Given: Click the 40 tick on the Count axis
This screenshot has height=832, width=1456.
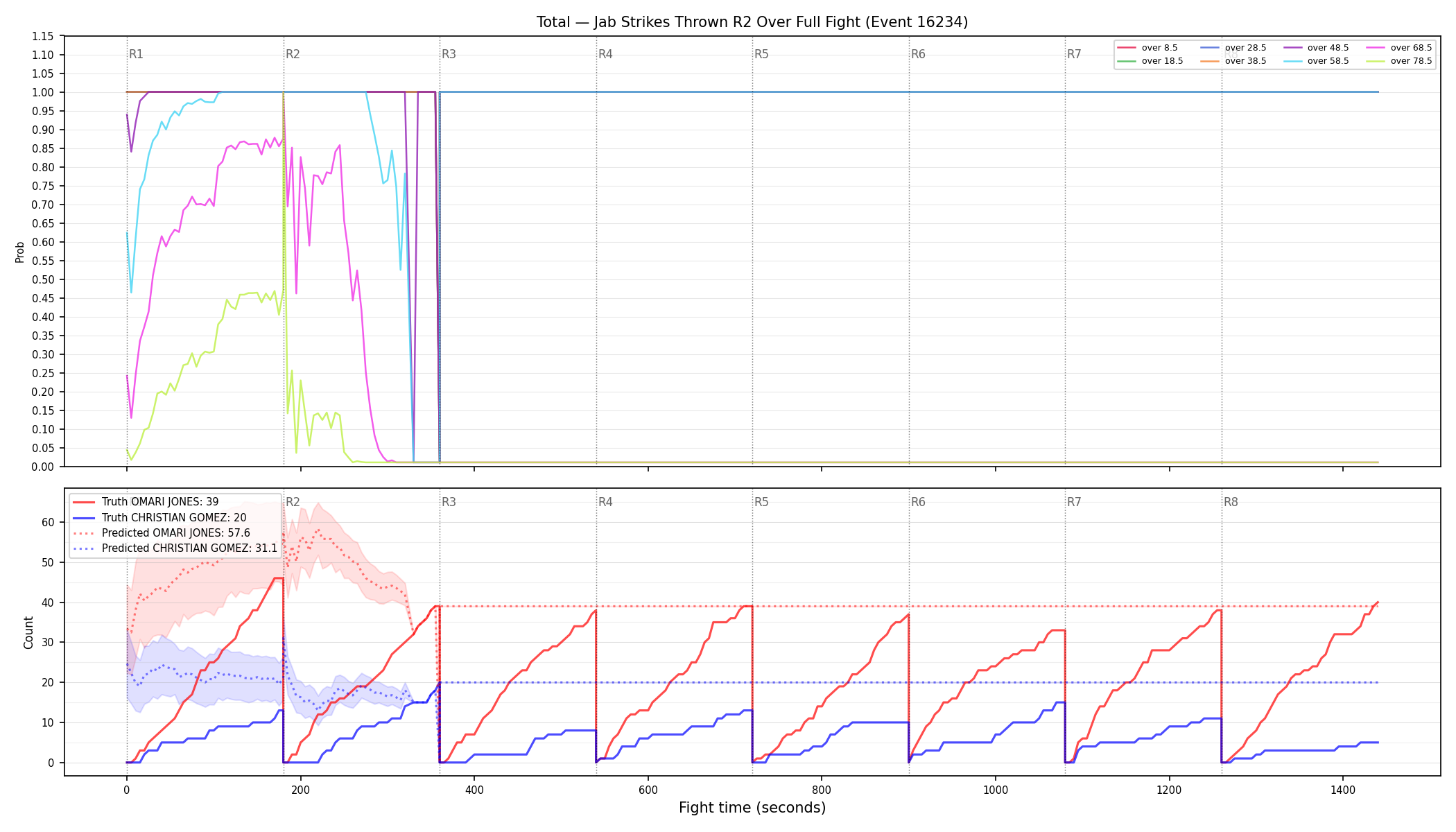Looking at the screenshot, I should (48, 603).
